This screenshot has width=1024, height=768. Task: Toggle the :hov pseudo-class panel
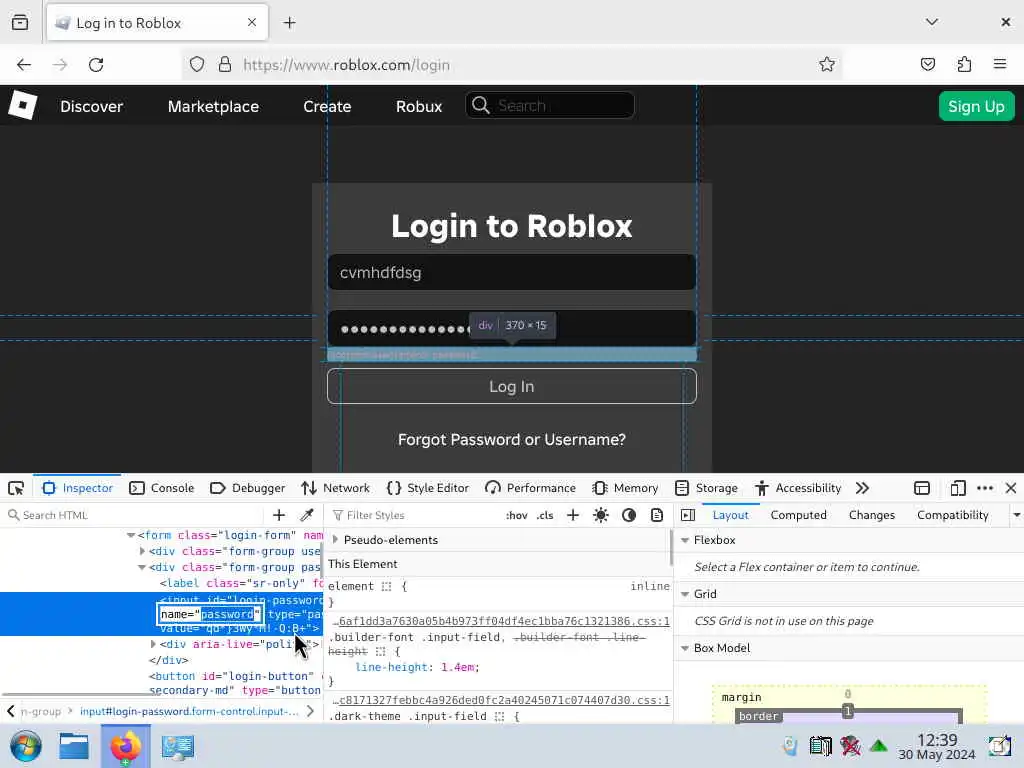[x=517, y=515]
